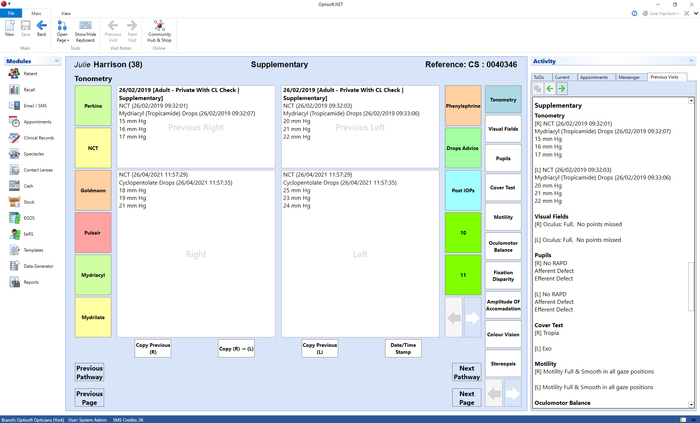Open the Stock module

[x=22, y=202]
